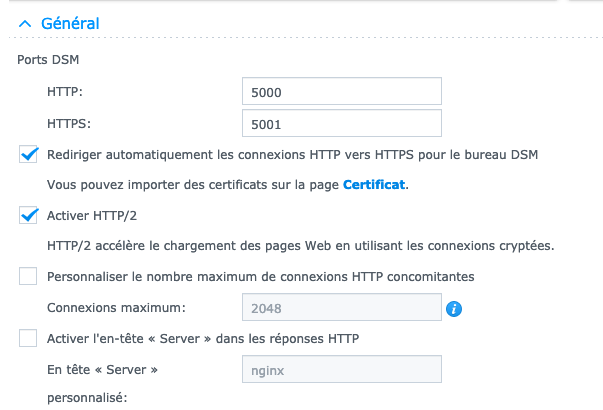
Task: Enable custom maximum HTTP connections checkbox
Action: coord(28,276)
